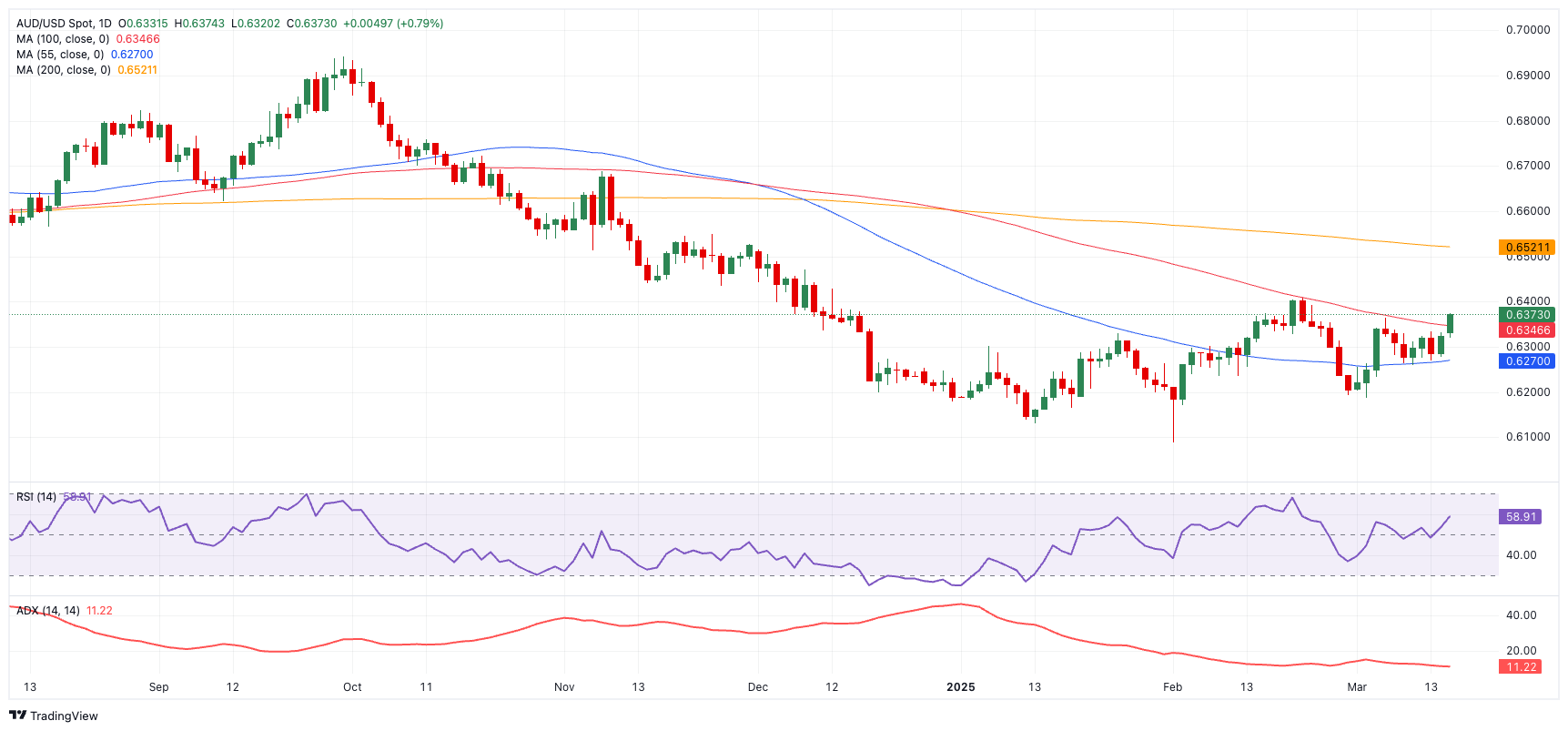Click the latest green candlestick on the chart
Image resolution: width=1568 pixels, height=731 pixels.
1450,323
